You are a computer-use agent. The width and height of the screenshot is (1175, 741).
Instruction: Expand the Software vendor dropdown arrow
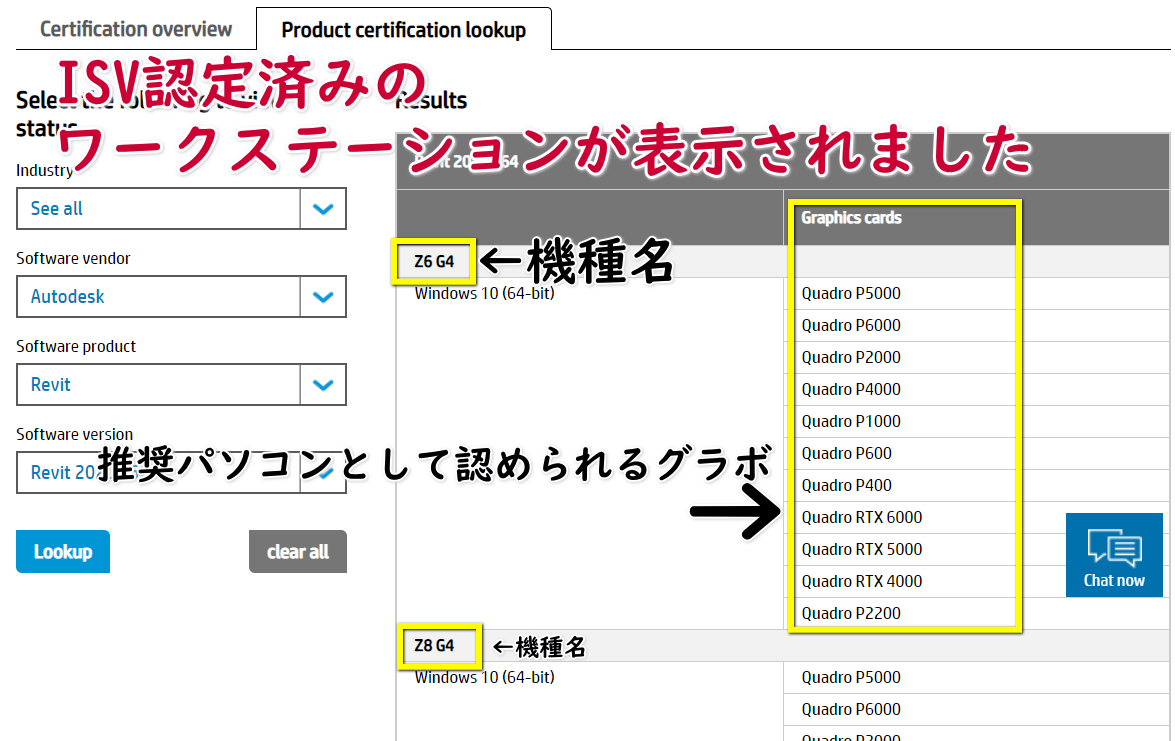323,297
